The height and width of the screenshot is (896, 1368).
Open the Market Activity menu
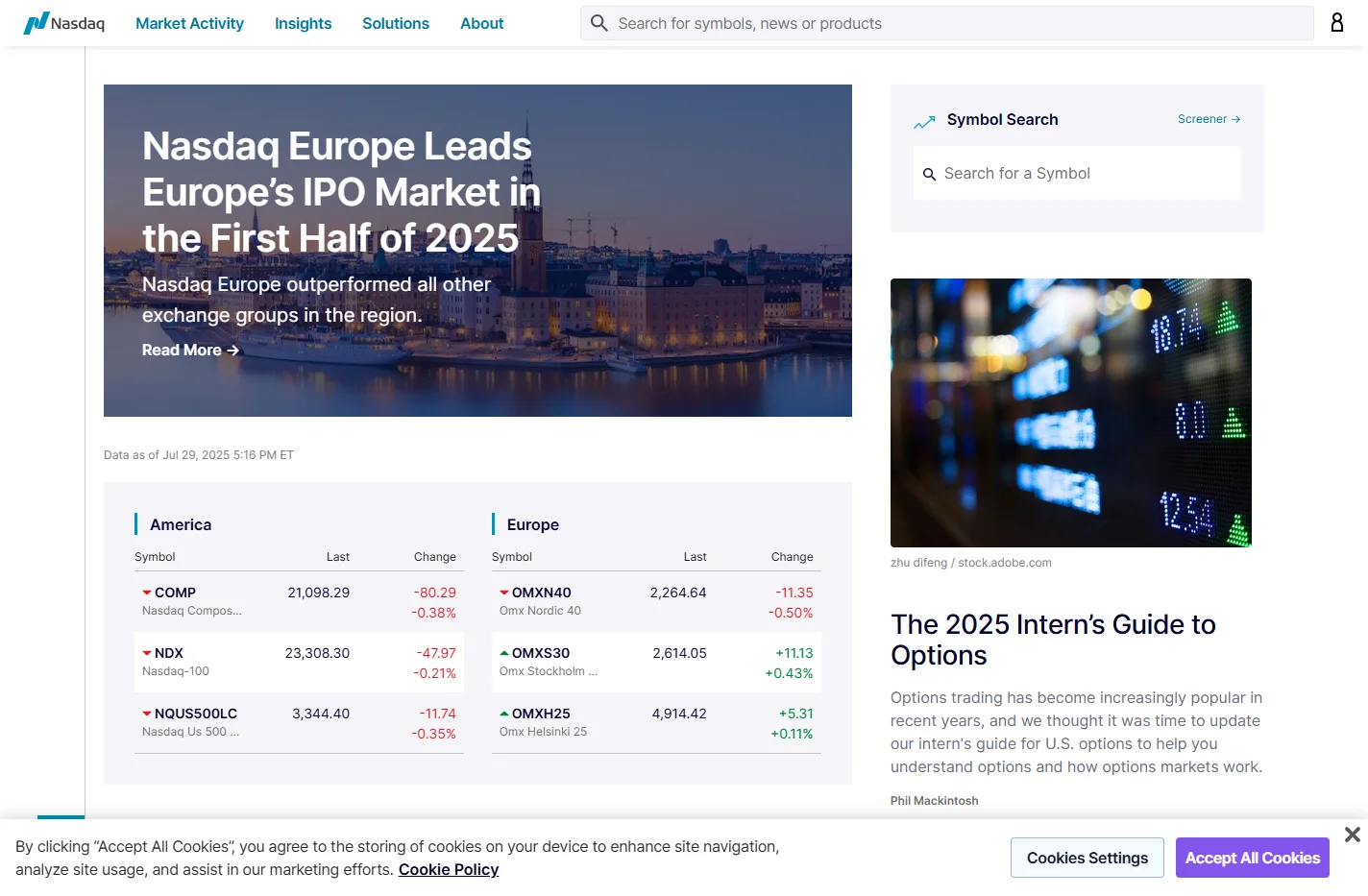click(x=189, y=23)
